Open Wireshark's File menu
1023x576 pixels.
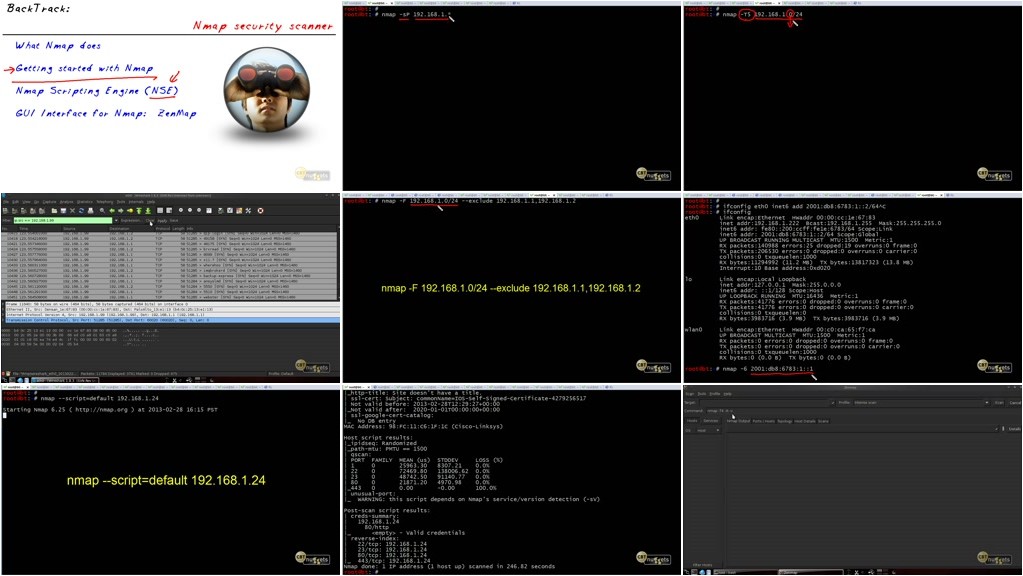[x=5, y=202]
